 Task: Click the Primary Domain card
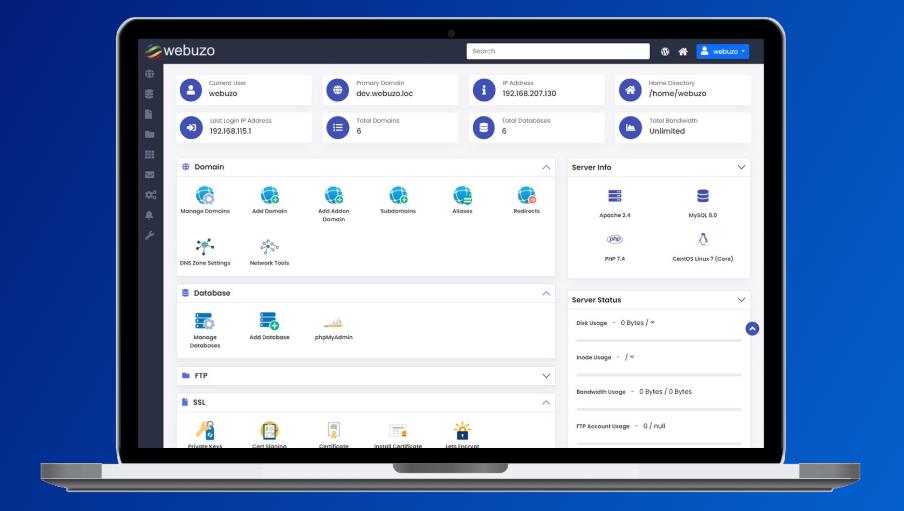point(390,90)
